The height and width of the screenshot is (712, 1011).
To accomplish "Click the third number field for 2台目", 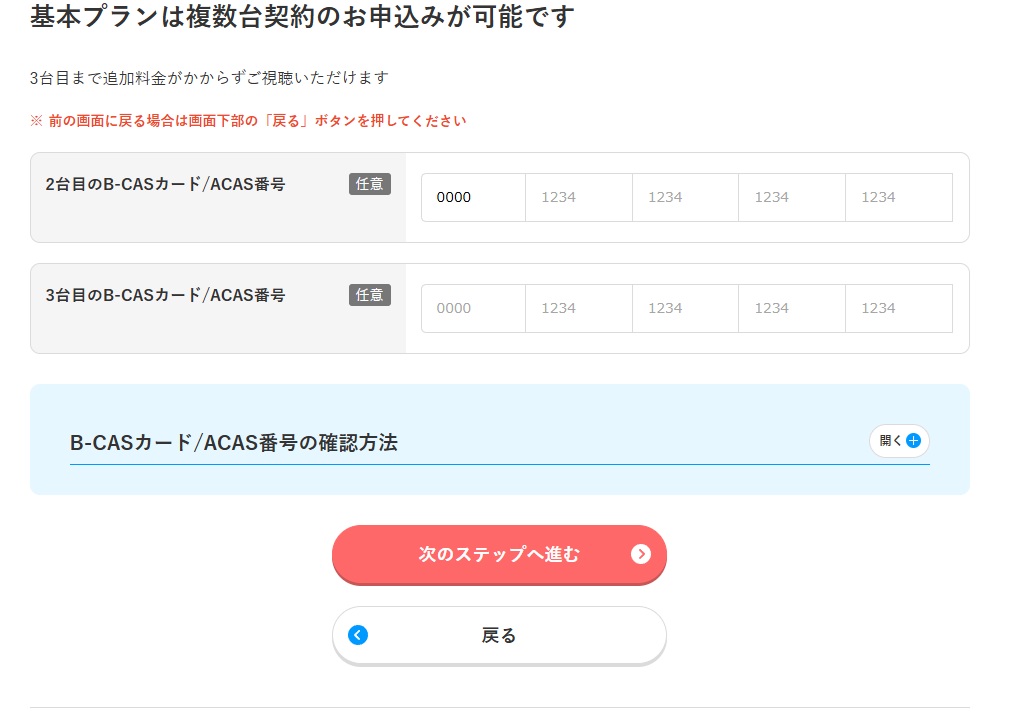I will [686, 198].
